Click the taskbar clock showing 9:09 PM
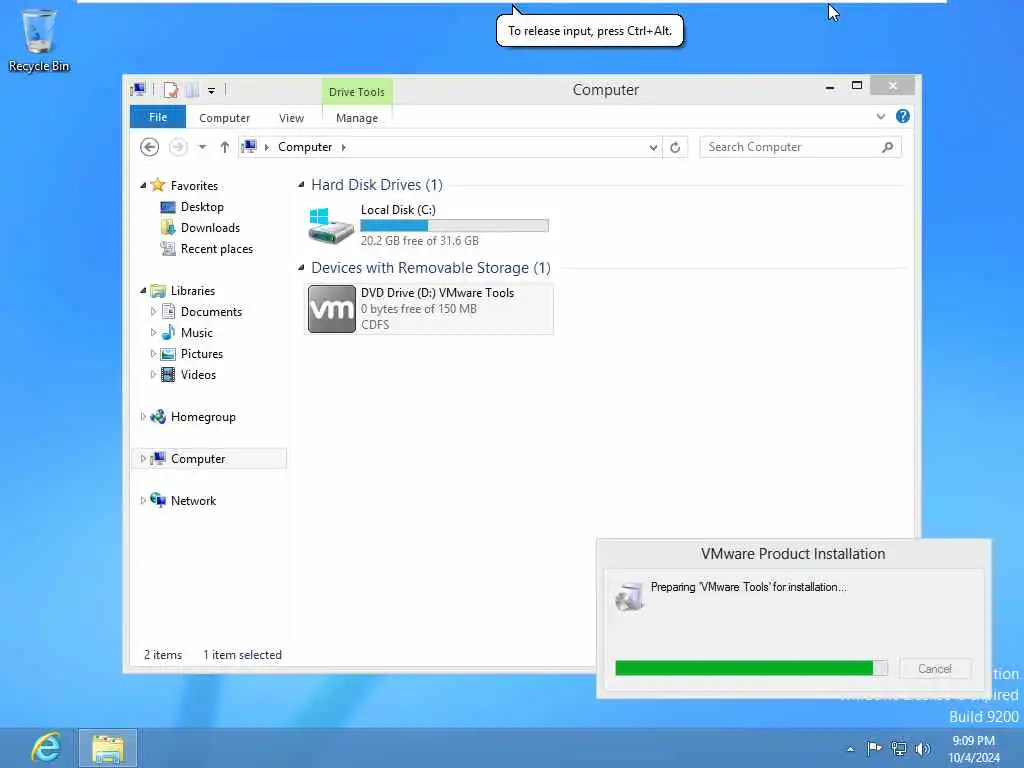Image resolution: width=1024 pixels, height=768 pixels. coord(973,749)
